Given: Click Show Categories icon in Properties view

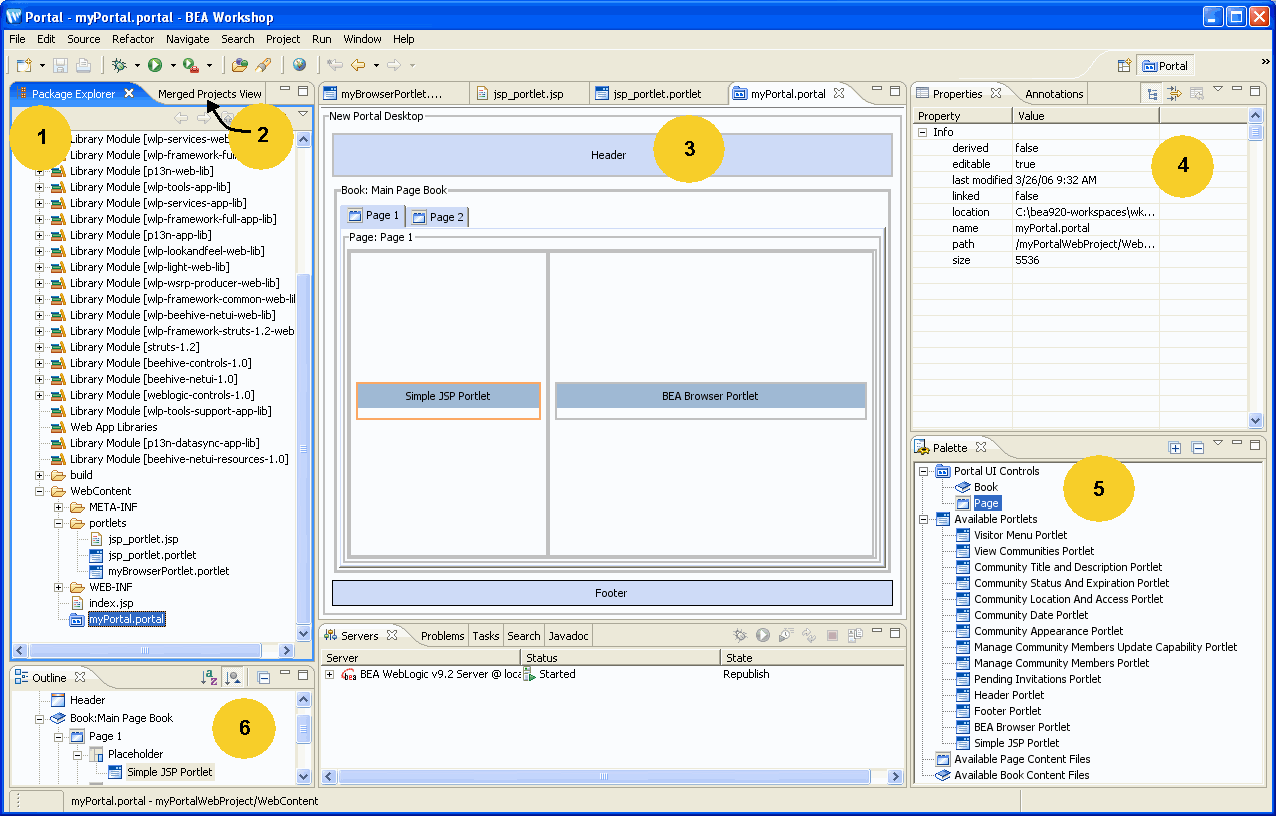Looking at the screenshot, I should (x=1153, y=94).
